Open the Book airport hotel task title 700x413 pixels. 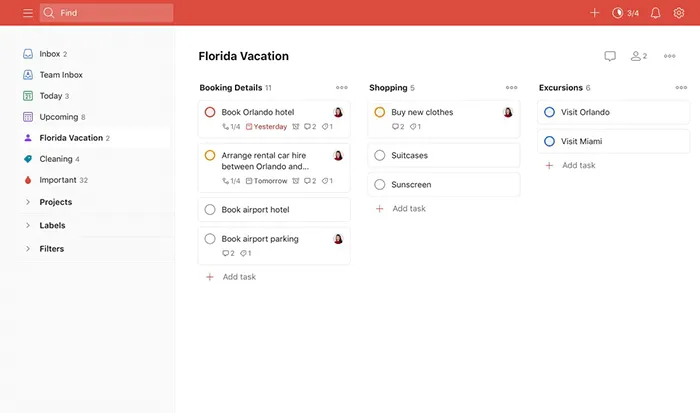pyautogui.click(x=255, y=209)
